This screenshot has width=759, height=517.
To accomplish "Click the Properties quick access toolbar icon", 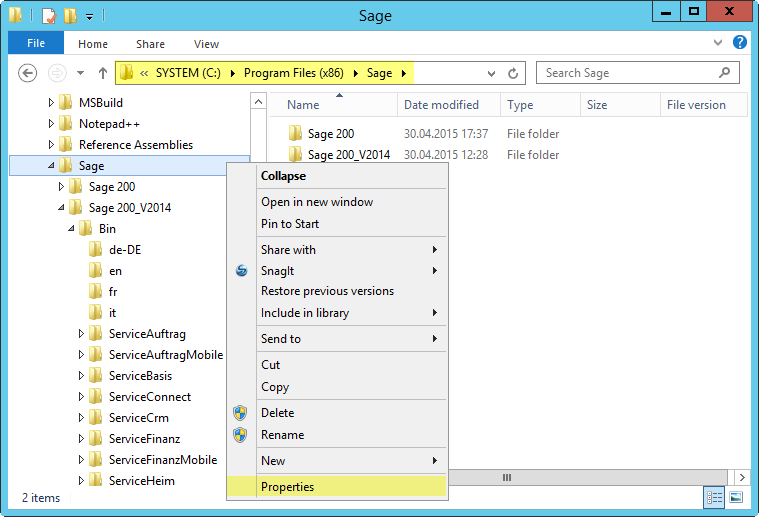I will pos(49,16).
